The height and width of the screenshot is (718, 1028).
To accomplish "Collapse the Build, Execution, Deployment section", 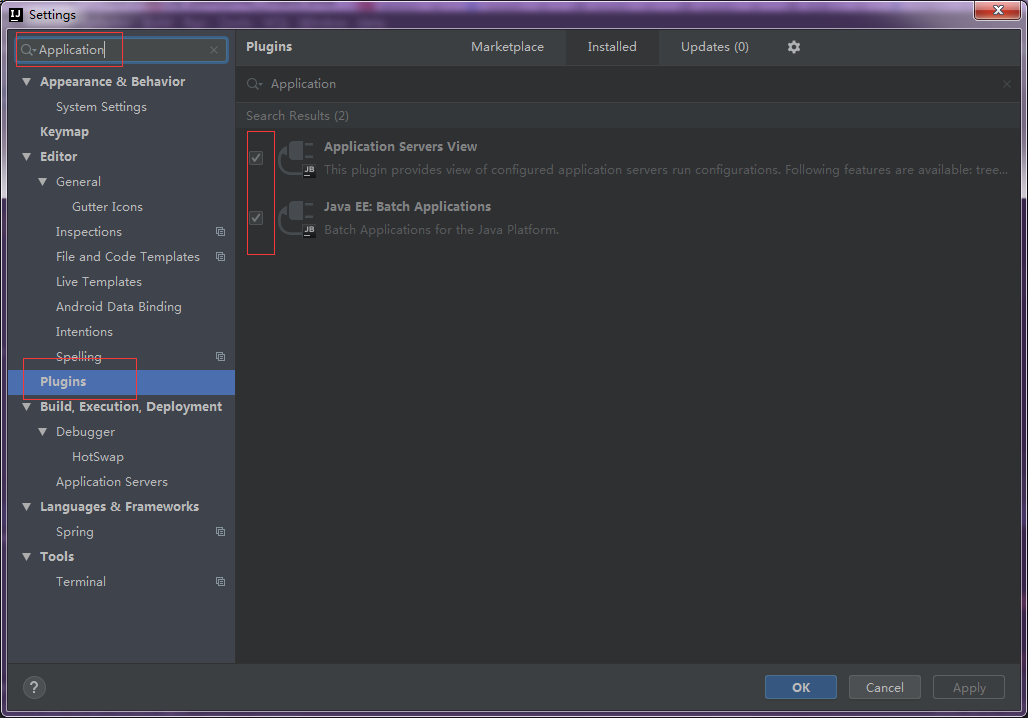I will (26, 406).
